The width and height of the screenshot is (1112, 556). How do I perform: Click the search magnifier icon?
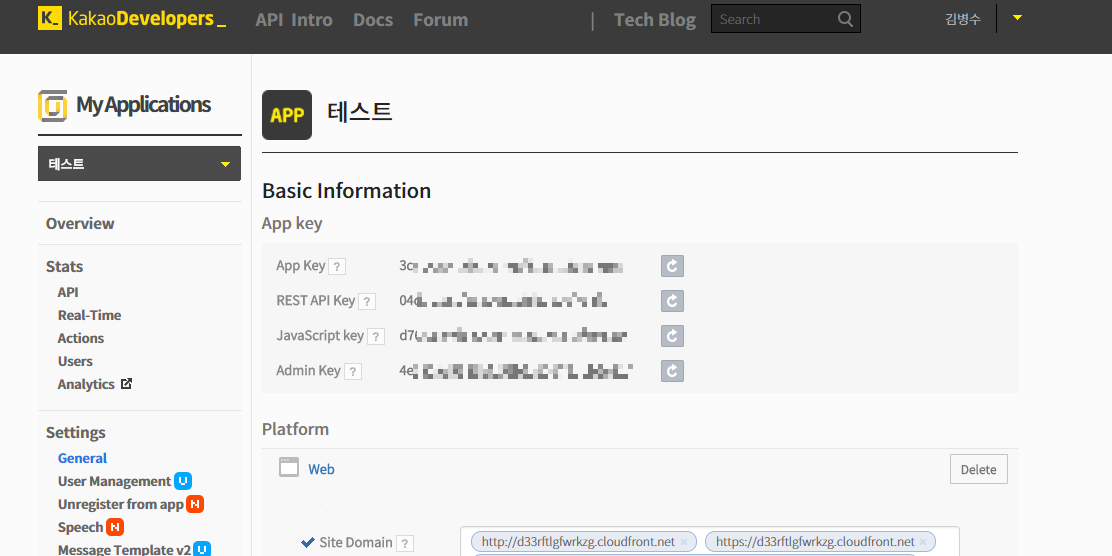click(x=845, y=19)
